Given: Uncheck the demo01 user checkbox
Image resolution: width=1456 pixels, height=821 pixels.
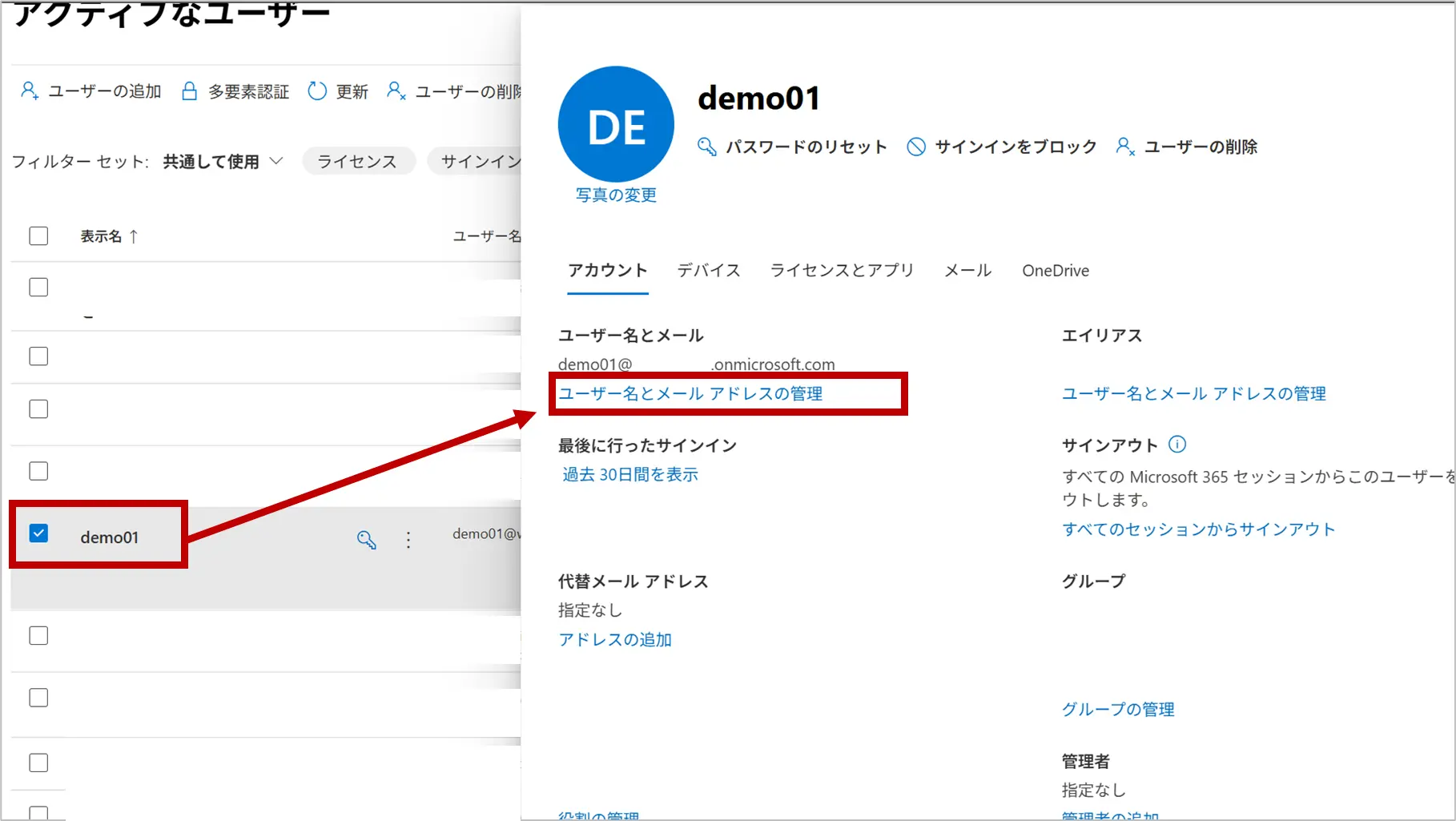Looking at the screenshot, I should tap(38, 533).
